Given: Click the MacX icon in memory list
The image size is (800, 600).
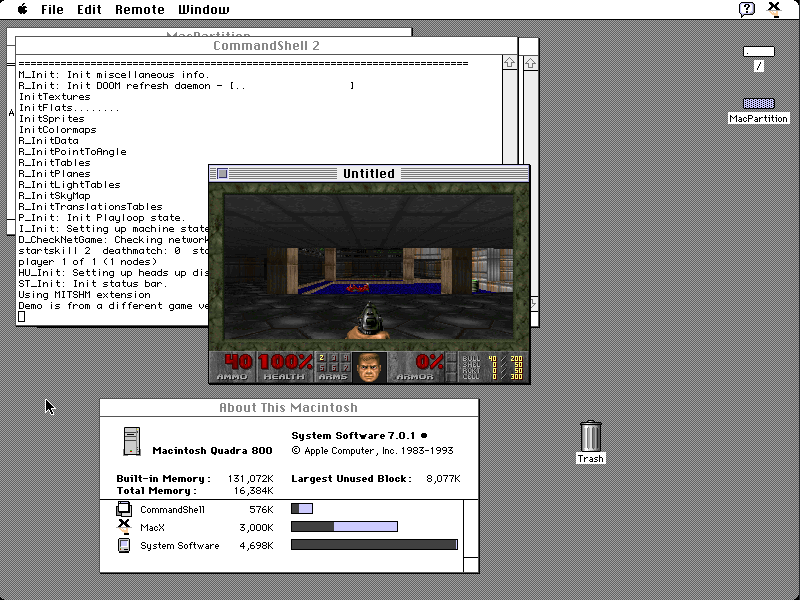Looking at the screenshot, I should click(124, 527).
